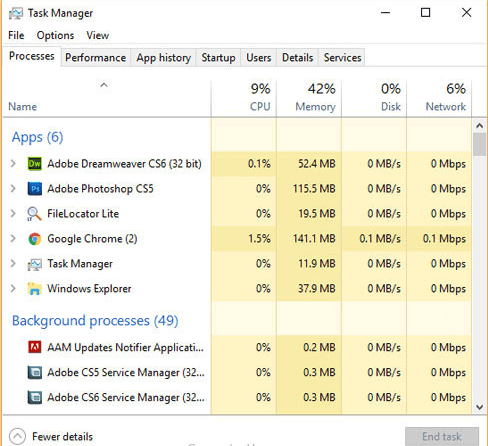Click the vertical scrollbar thumb
This screenshot has width=488, height=446.
[x=480, y=144]
